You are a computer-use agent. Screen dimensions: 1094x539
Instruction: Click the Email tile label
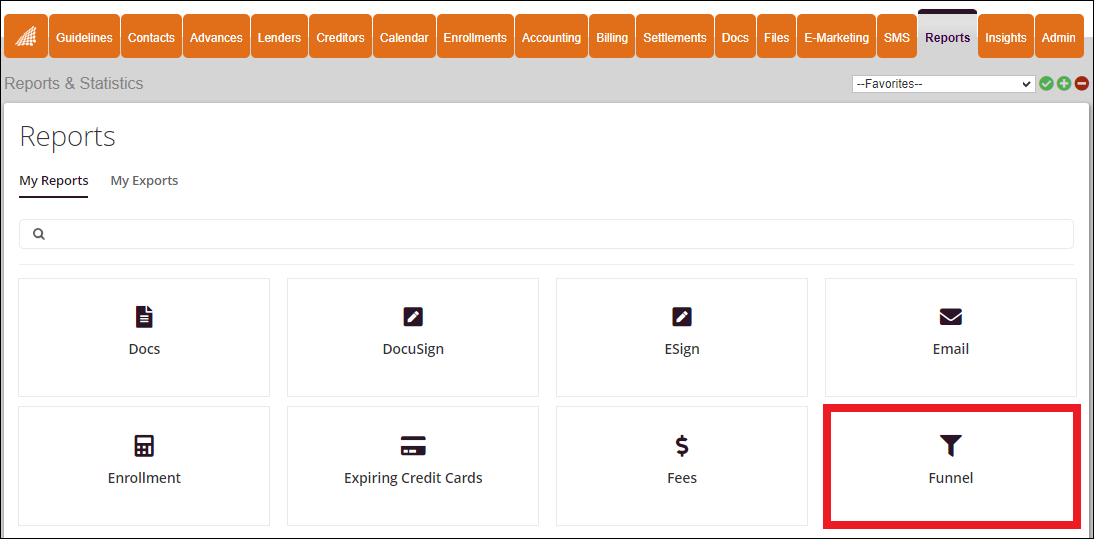point(950,349)
